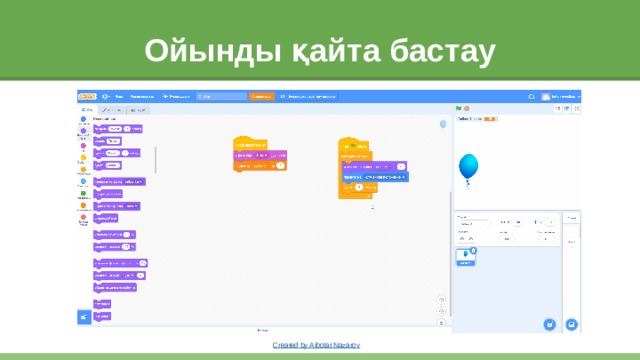
Task: Select the dark-orange Variables category circle
Action: coord(83,205)
